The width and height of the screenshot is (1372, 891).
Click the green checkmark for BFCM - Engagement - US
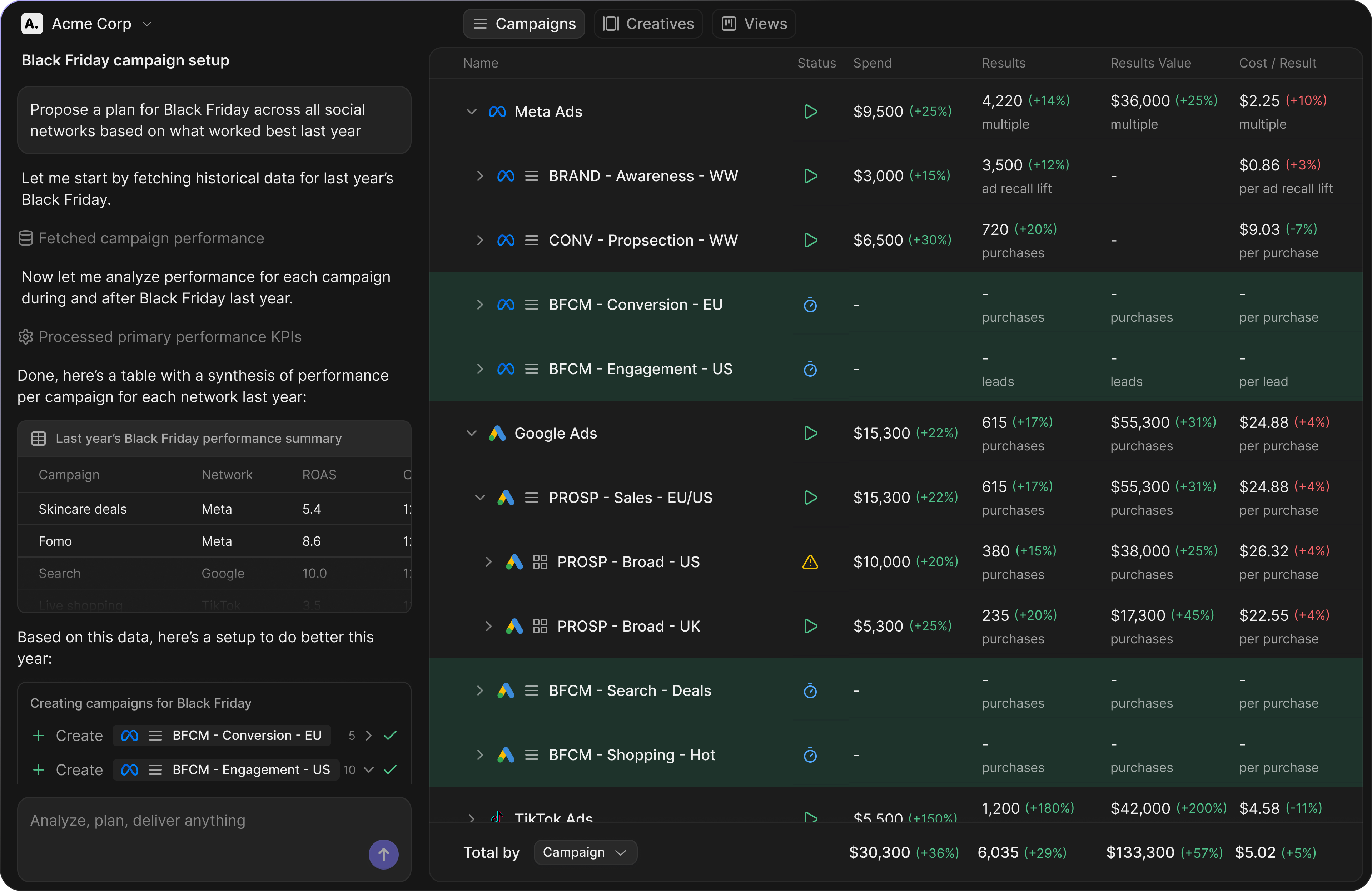pyautogui.click(x=390, y=770)
